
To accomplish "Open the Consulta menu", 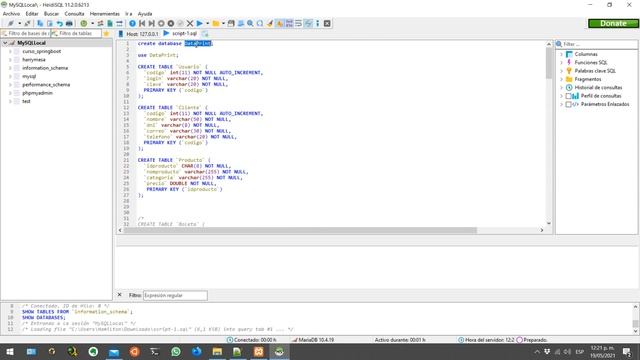I will tap(74, 14).
